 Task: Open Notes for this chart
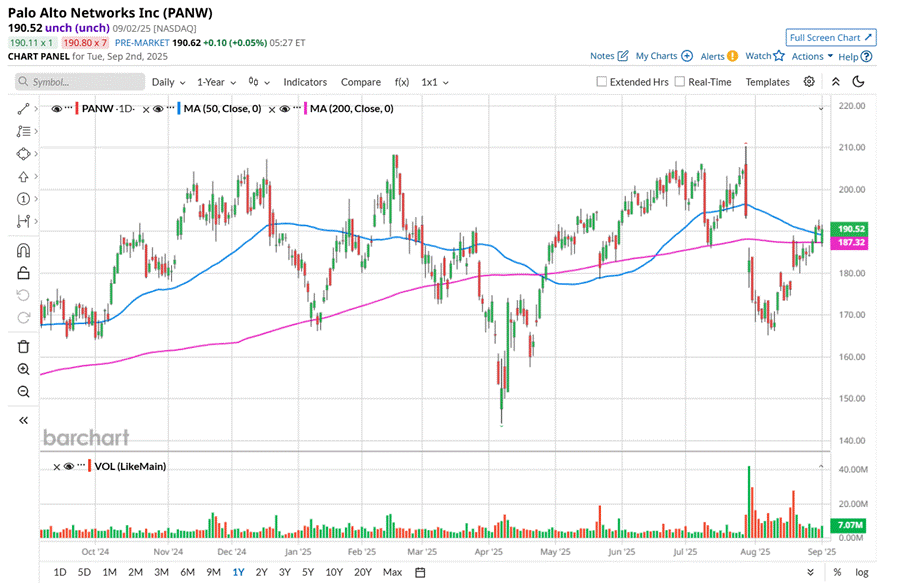[609, 56]
